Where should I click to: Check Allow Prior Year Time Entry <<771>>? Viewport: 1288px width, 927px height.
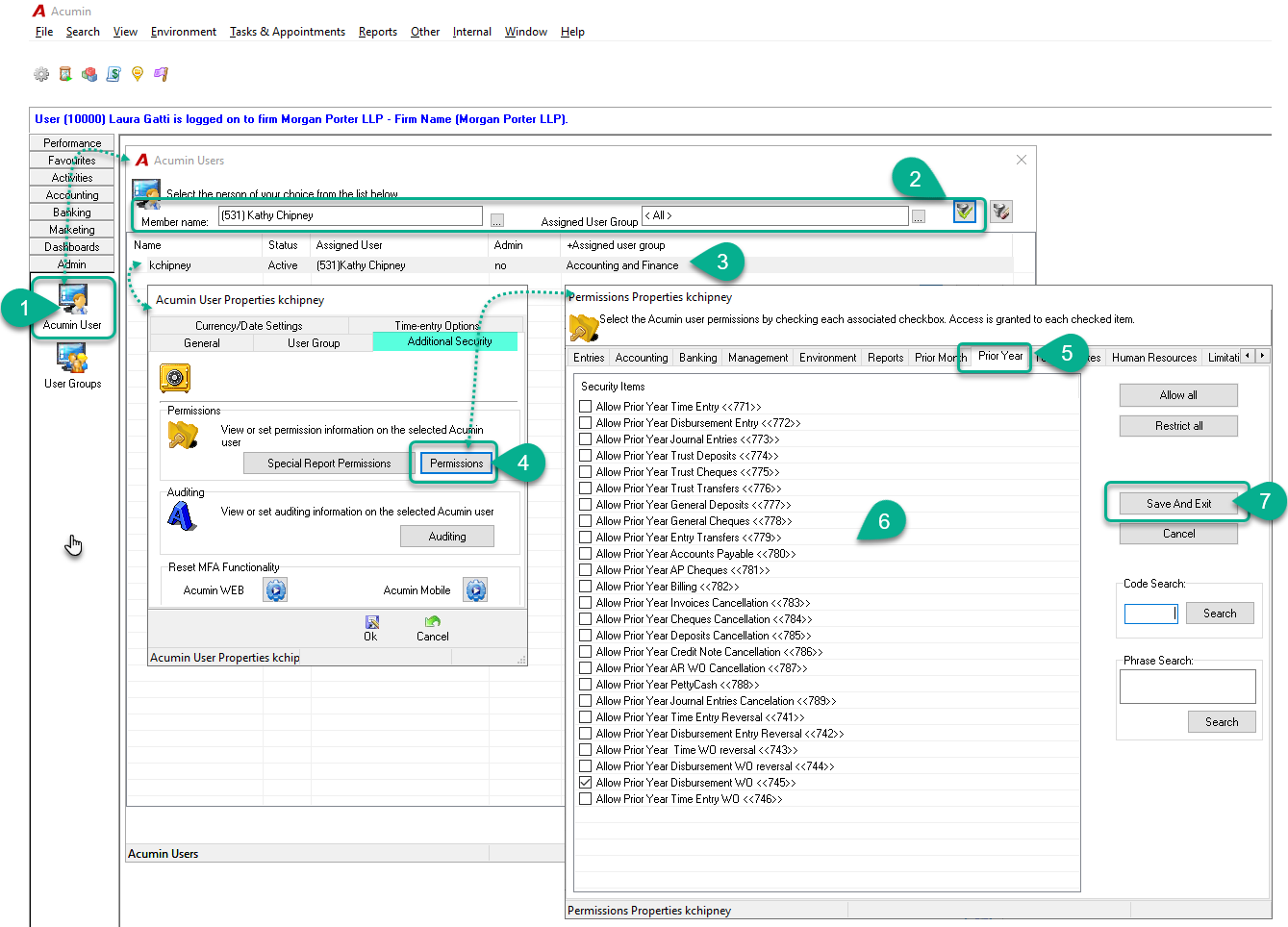coord(585,407)
